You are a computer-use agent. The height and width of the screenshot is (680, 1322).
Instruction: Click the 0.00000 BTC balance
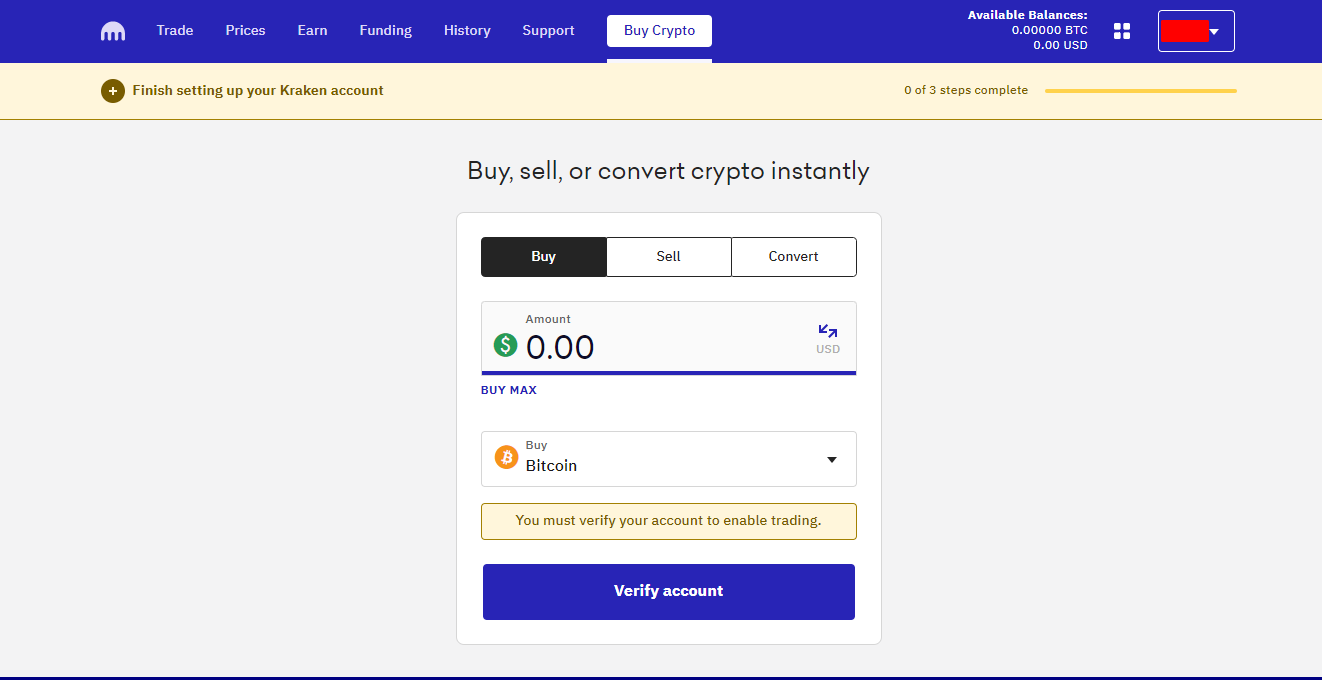coord(1050,30)
